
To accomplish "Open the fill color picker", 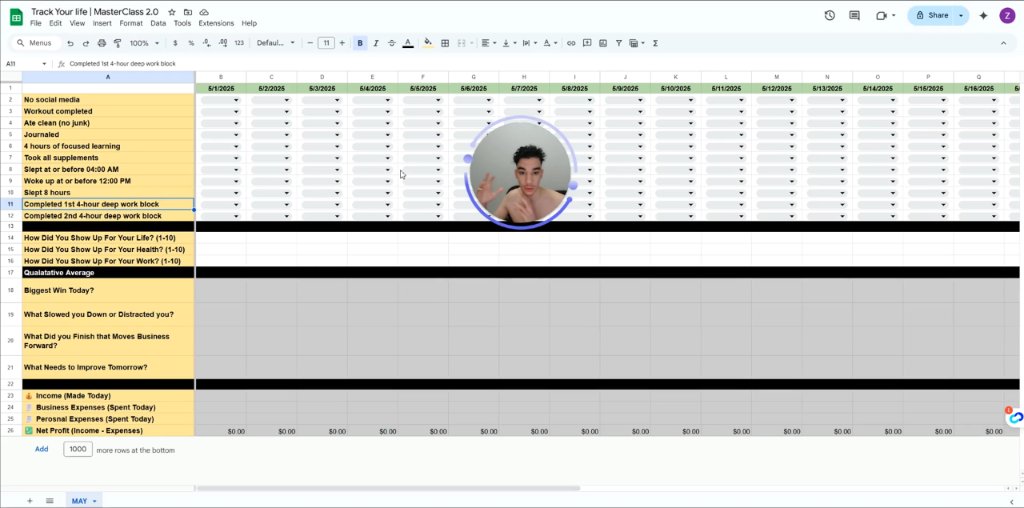I will [428, 43].
